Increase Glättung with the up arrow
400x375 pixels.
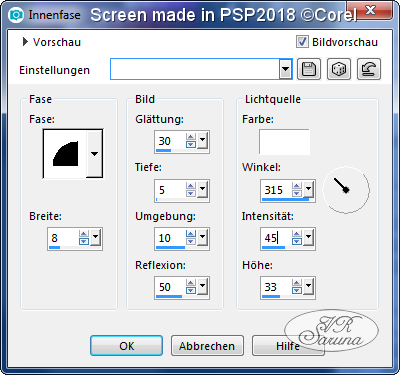[191, 137]
